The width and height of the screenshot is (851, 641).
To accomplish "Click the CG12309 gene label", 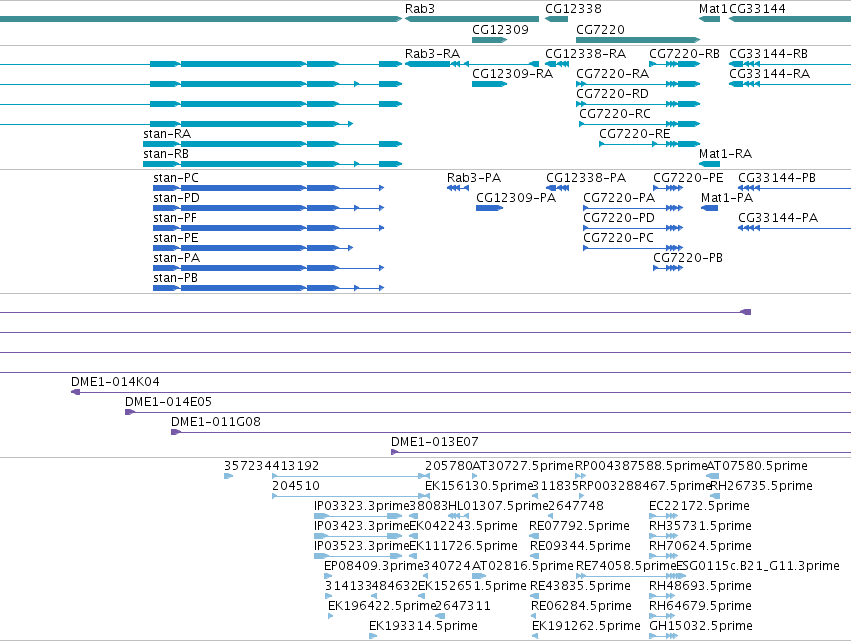I will [500, 30].
